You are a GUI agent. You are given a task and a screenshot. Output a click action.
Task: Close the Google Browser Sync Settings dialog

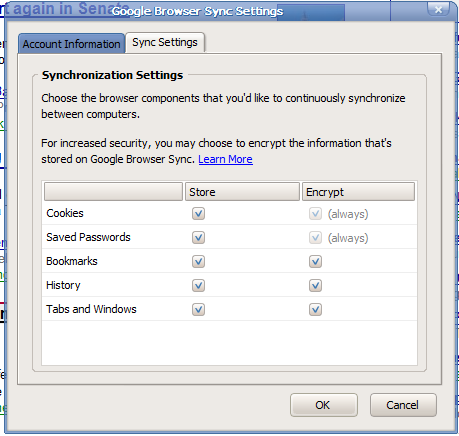[438, 9]
